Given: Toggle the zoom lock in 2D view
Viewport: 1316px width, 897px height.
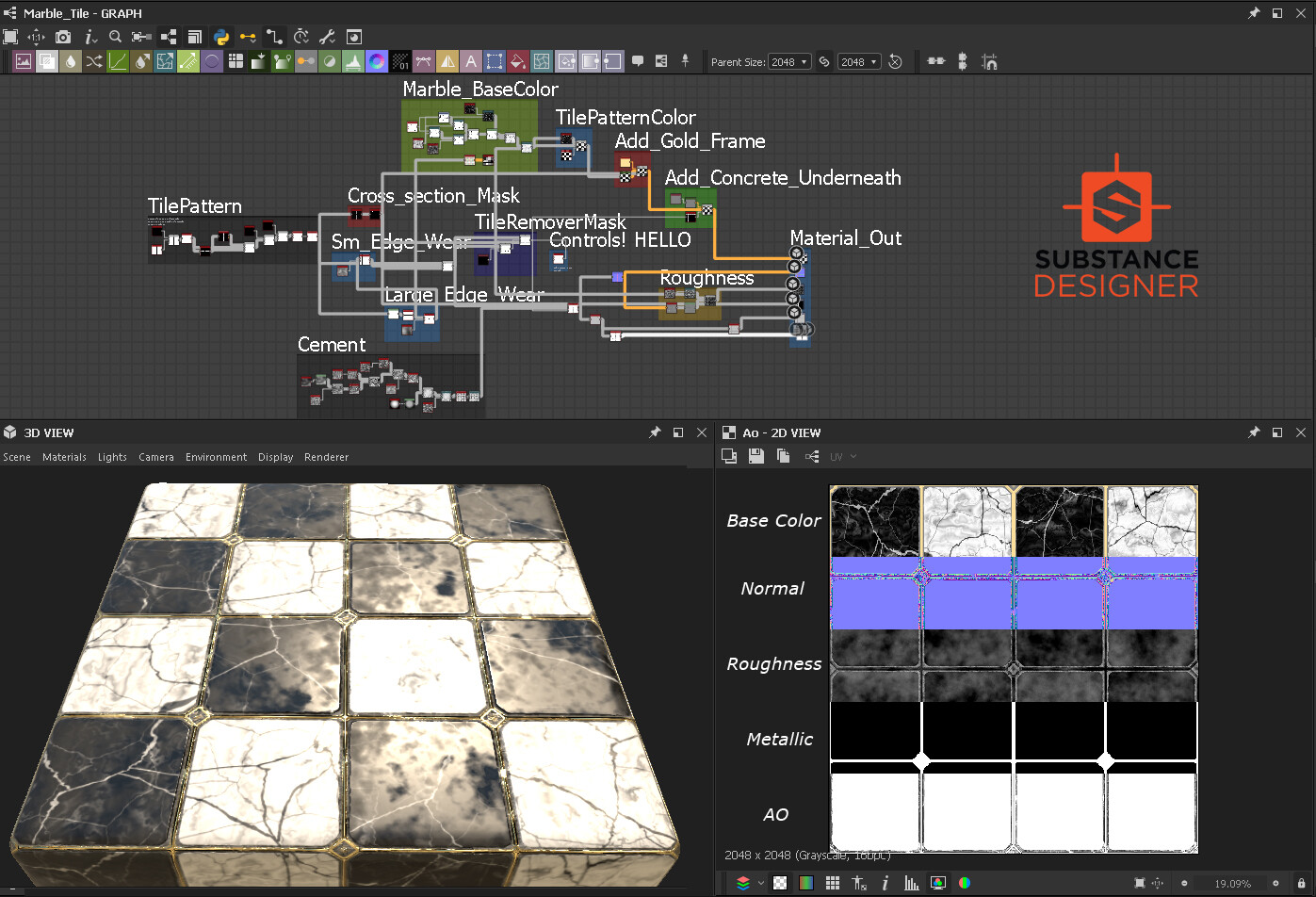Looking at the screenshot, I should (1301, 883).
